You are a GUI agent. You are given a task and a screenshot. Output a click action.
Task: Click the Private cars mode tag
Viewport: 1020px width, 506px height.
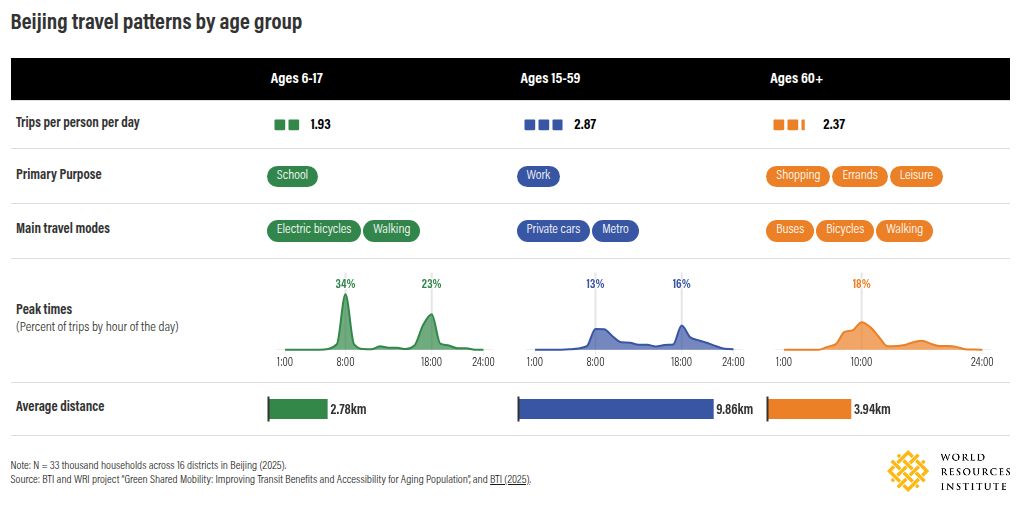[553, 230]
